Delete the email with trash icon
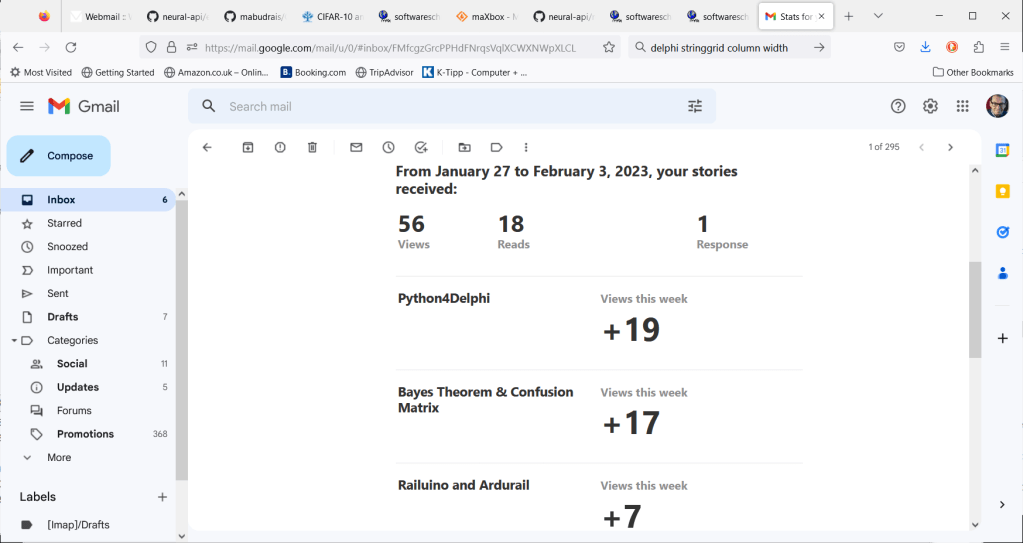This screenshot has height=543, width=1023. [312, 147]
